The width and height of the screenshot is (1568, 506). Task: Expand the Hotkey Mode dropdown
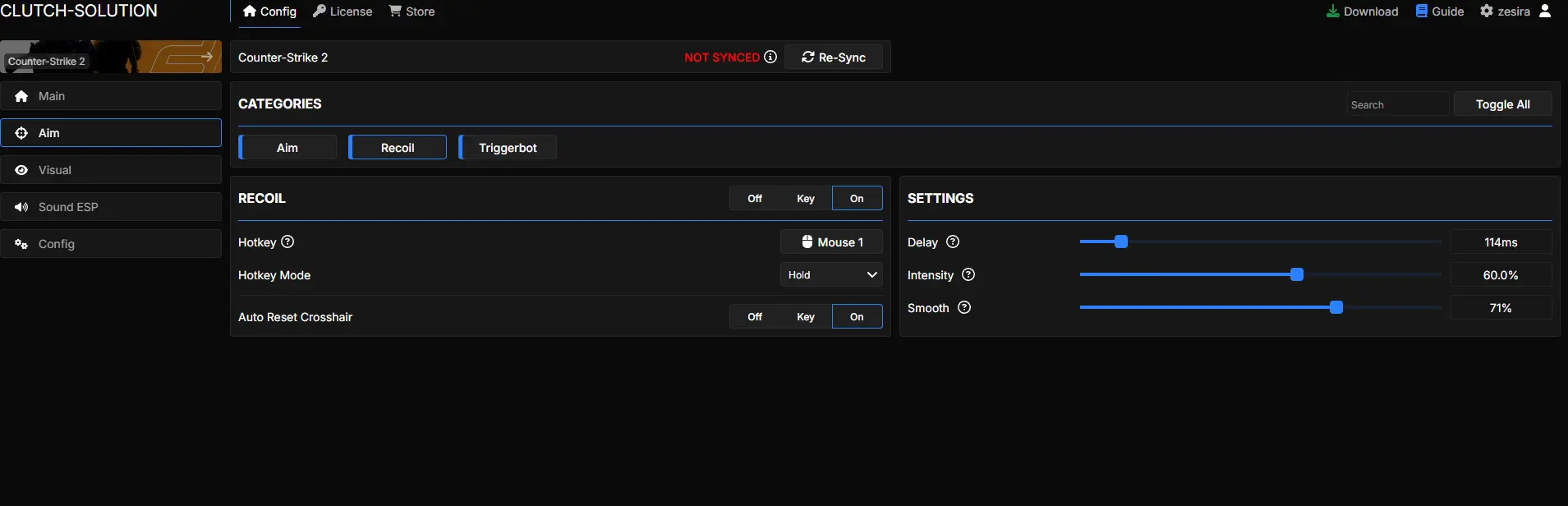coord(831,274)
